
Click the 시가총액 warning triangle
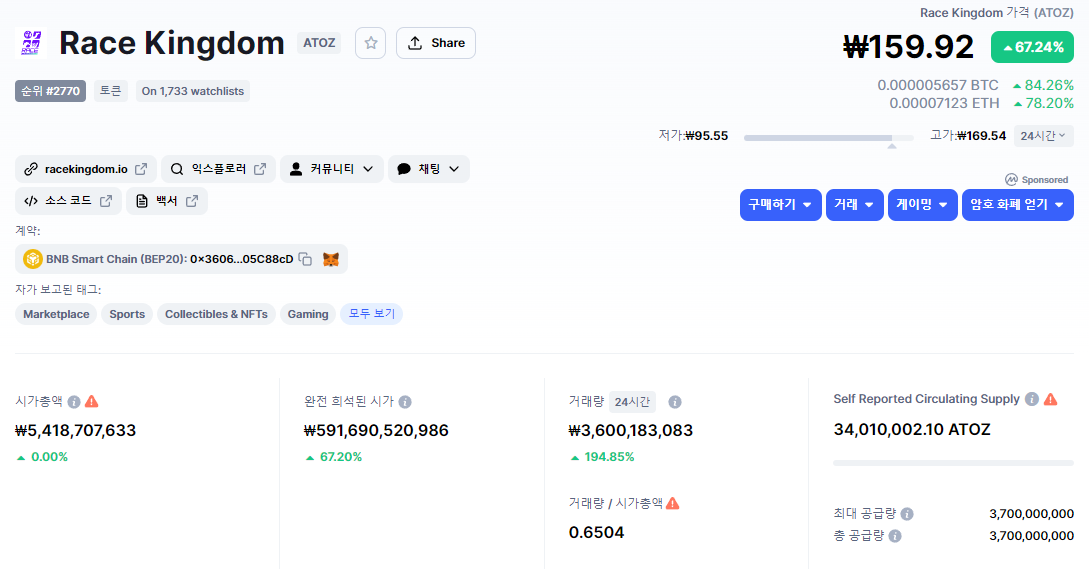point(92,401)
